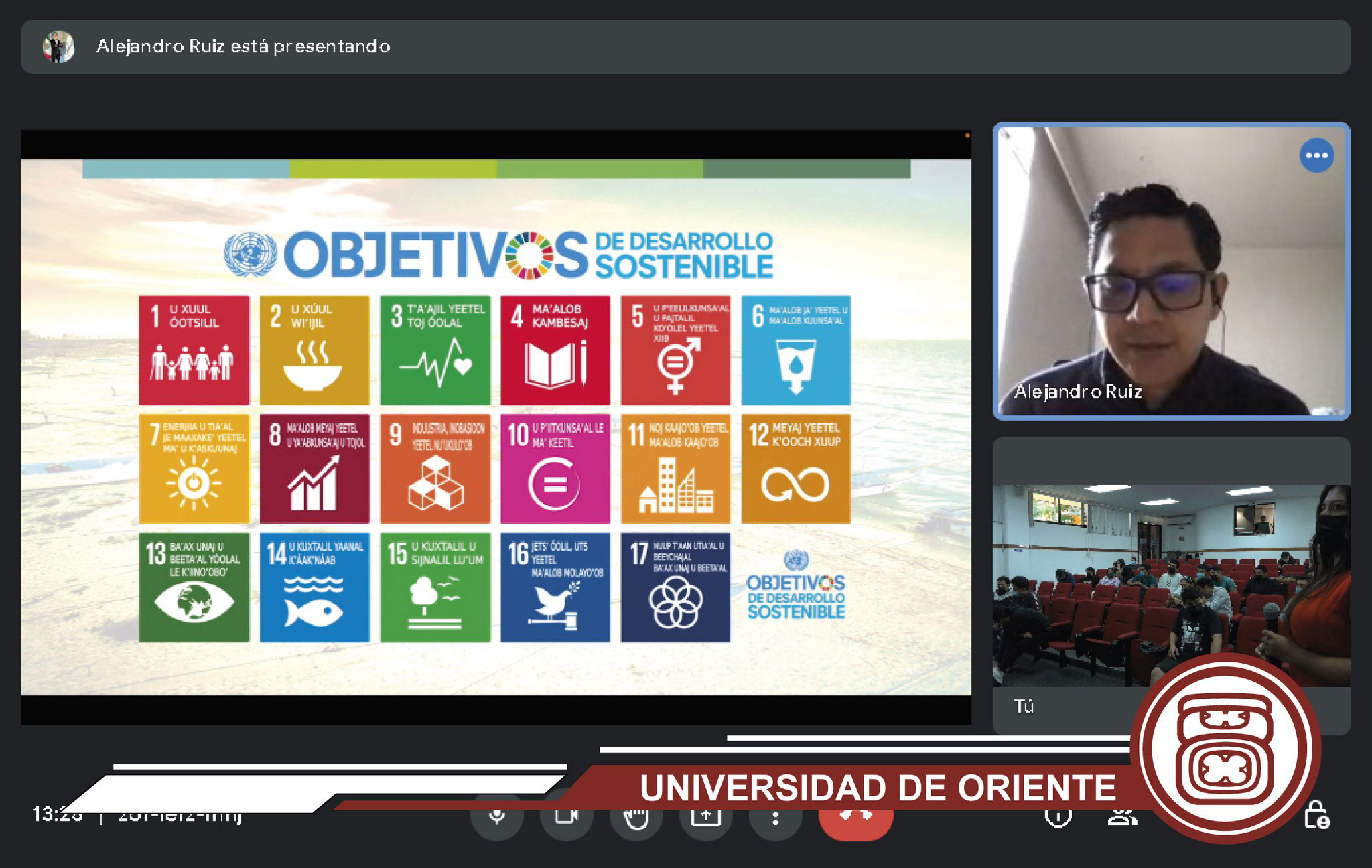Toggle the camera on/off button
This screenshot has width=1372, height=868.
567,816
